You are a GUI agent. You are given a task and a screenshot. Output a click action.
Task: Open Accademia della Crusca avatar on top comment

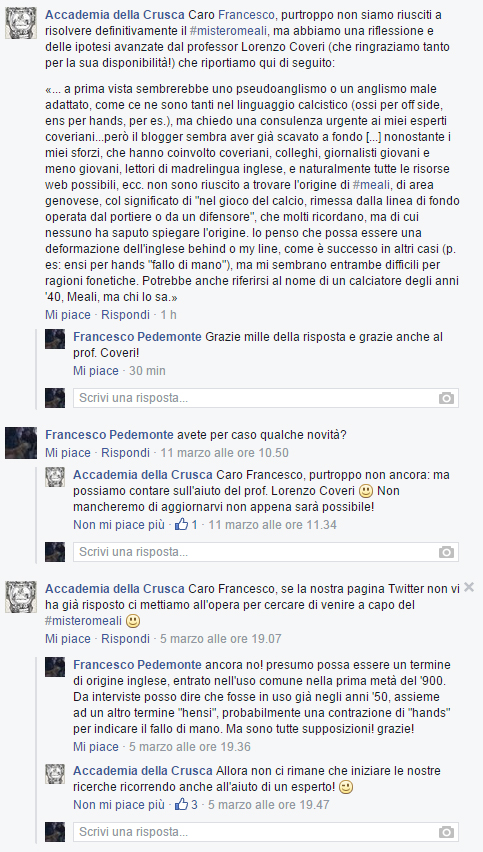point(21,23)
